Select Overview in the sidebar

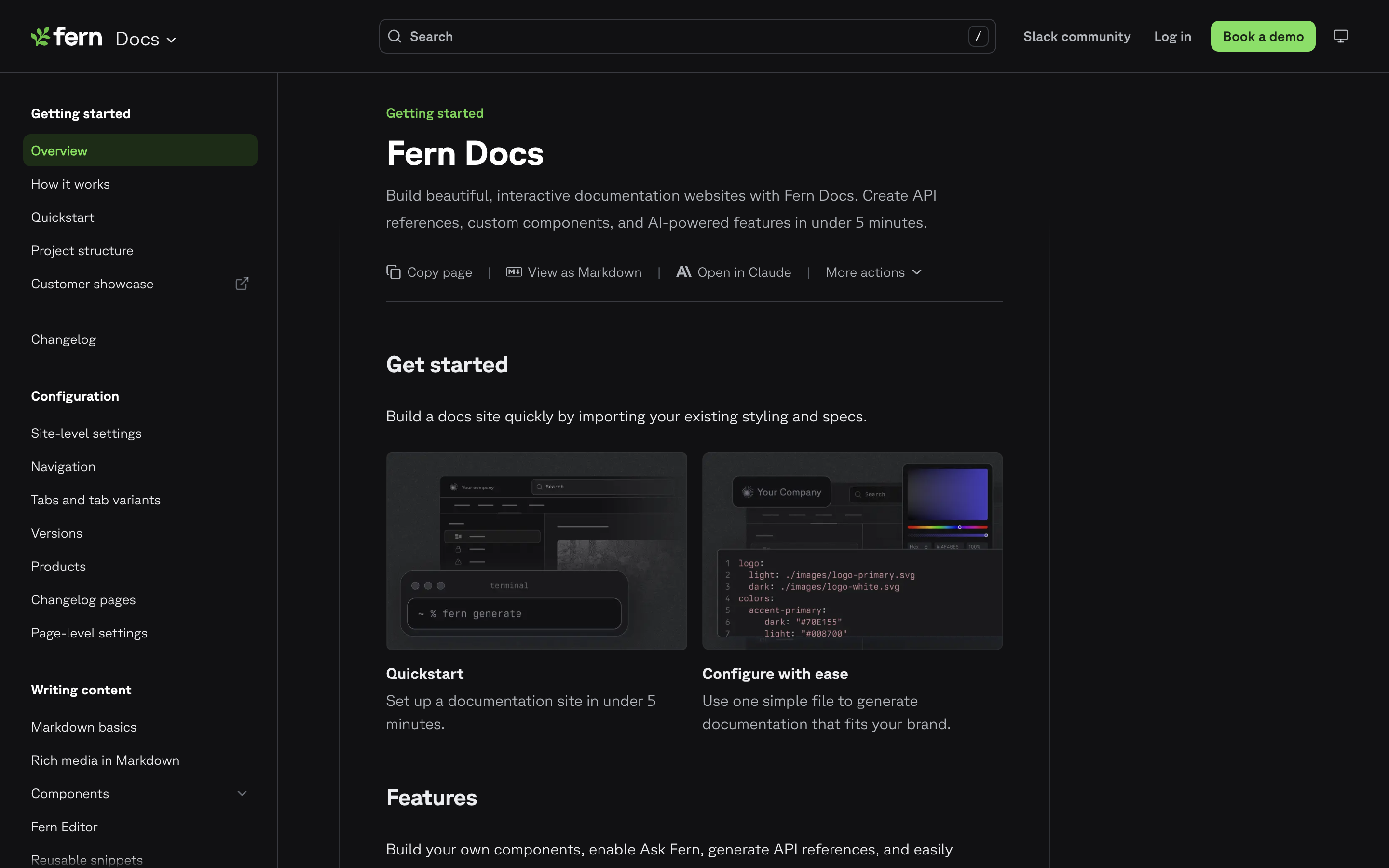(59, 150)
